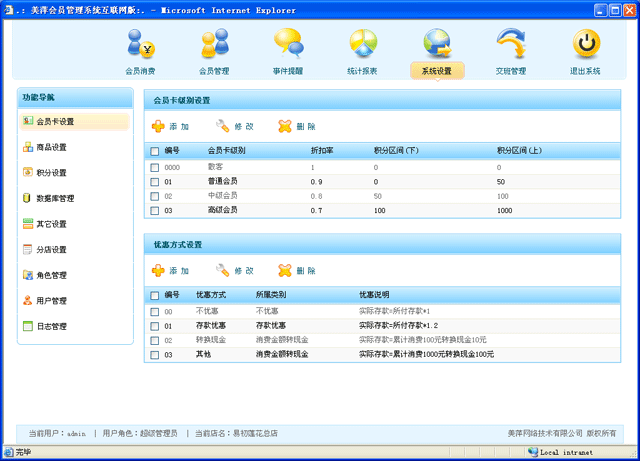Click the 积分设置 sidebar icon
This screenshot has height=461, width=640.
coord(28,172)
